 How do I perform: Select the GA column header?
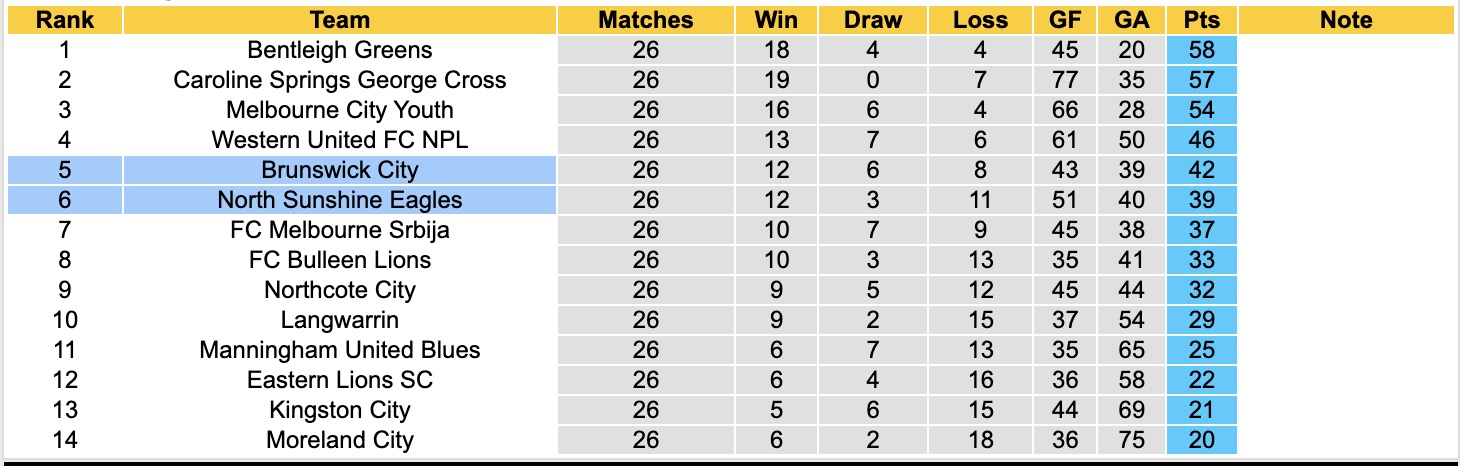1131,20
